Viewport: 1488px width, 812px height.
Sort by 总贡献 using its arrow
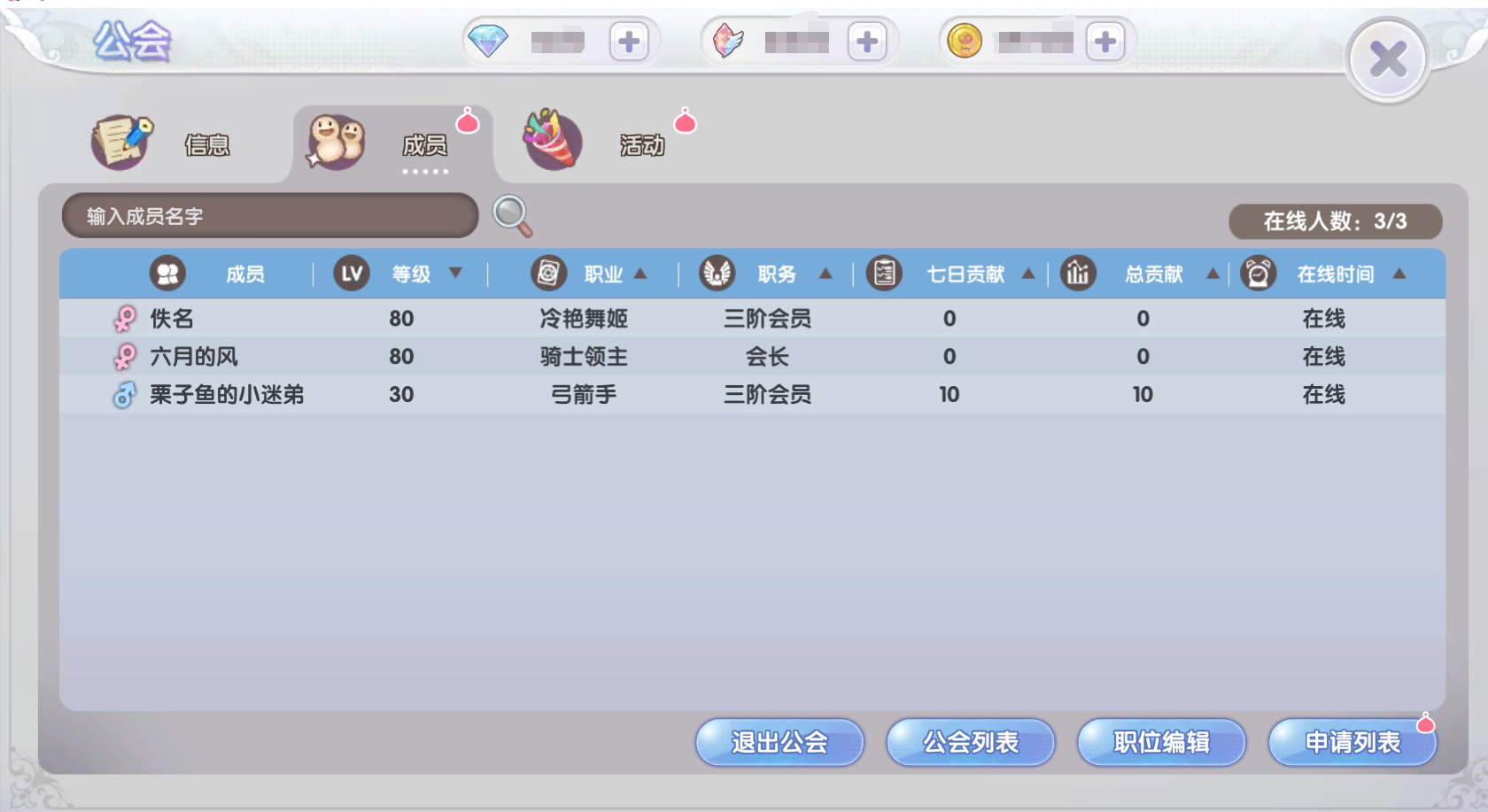[x=1213, y=274]
